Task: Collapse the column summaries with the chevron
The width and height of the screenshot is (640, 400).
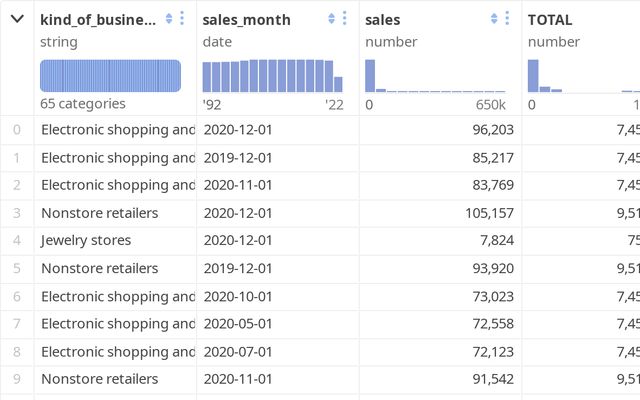Action: (x=16, y=19)
